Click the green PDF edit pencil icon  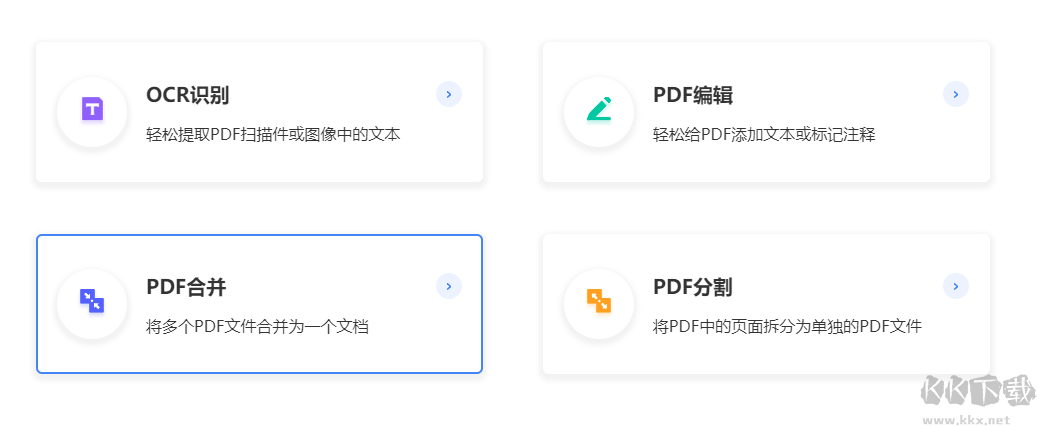point(599,109)
